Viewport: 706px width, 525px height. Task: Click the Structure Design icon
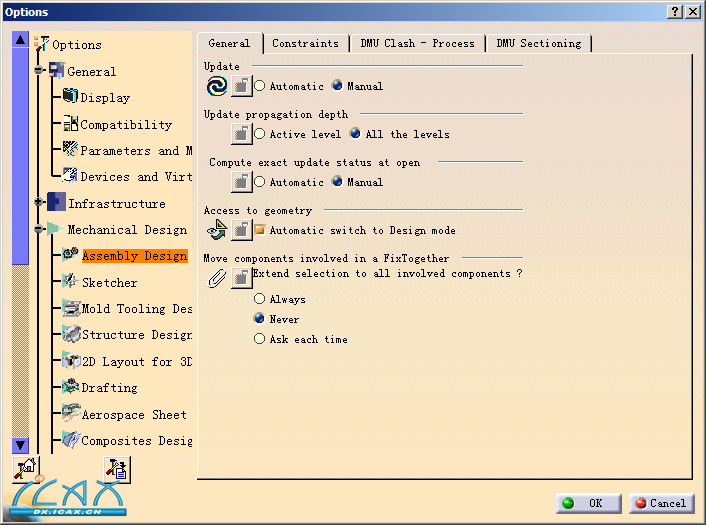click(x=71, y=334)
